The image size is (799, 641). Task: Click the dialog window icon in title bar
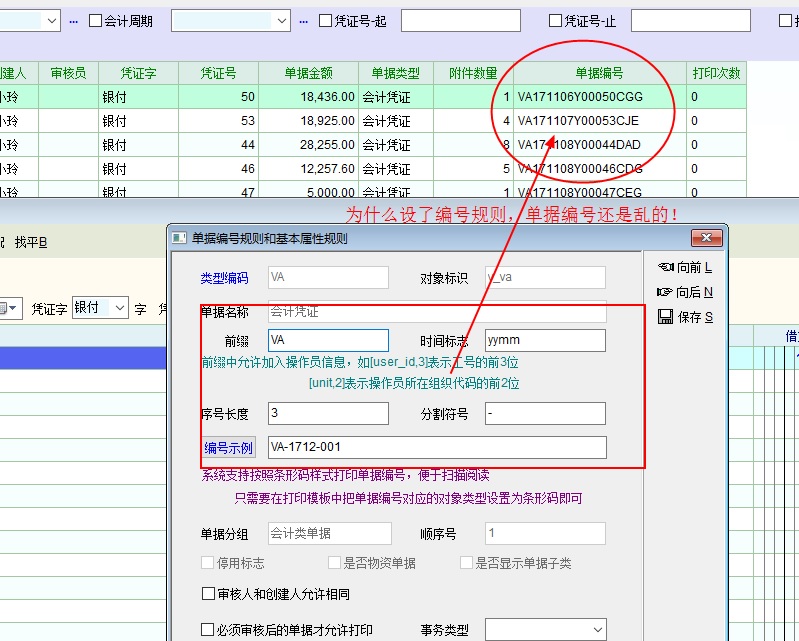(179, 238)
